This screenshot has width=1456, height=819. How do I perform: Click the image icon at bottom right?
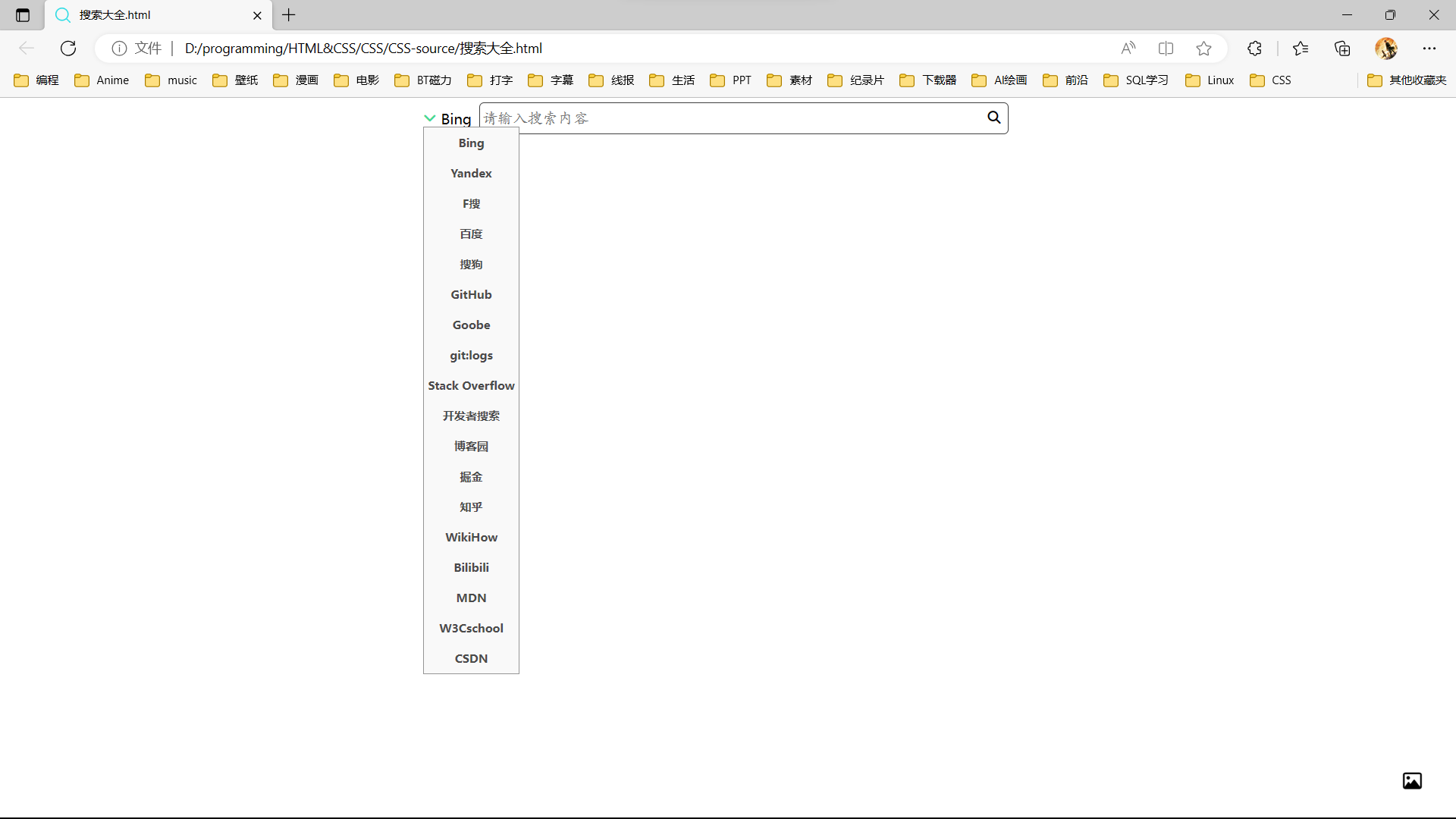pos(1412,780)
